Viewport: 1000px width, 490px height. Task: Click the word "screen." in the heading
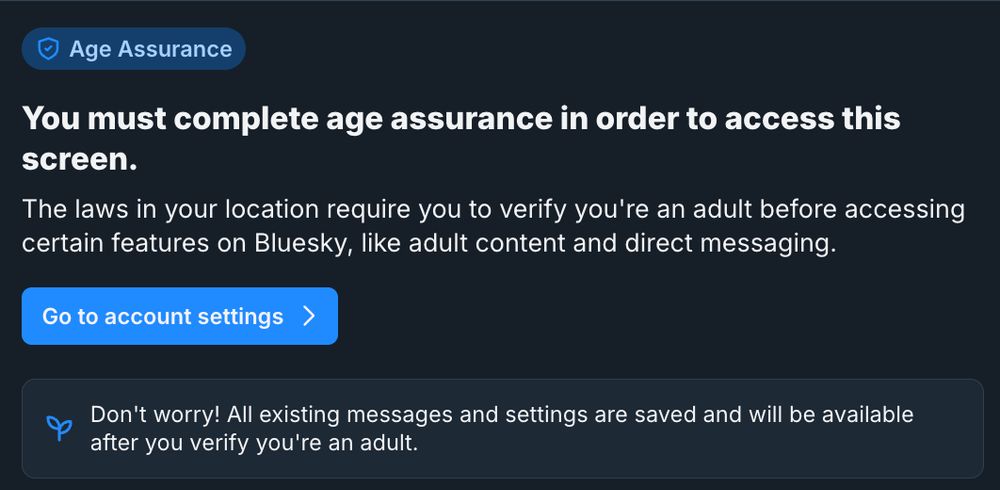80,160
